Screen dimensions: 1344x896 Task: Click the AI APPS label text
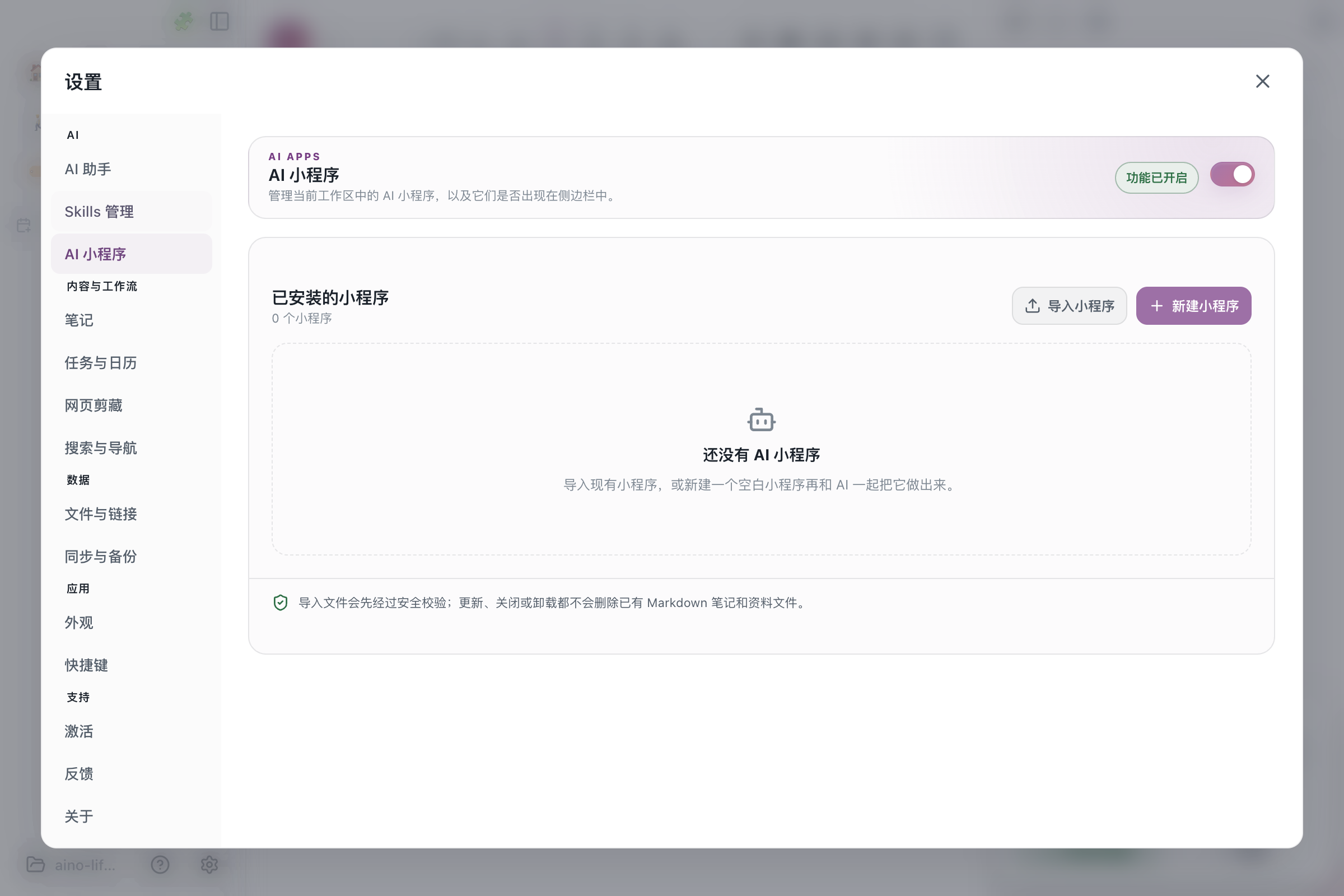[x=295, y=157]
